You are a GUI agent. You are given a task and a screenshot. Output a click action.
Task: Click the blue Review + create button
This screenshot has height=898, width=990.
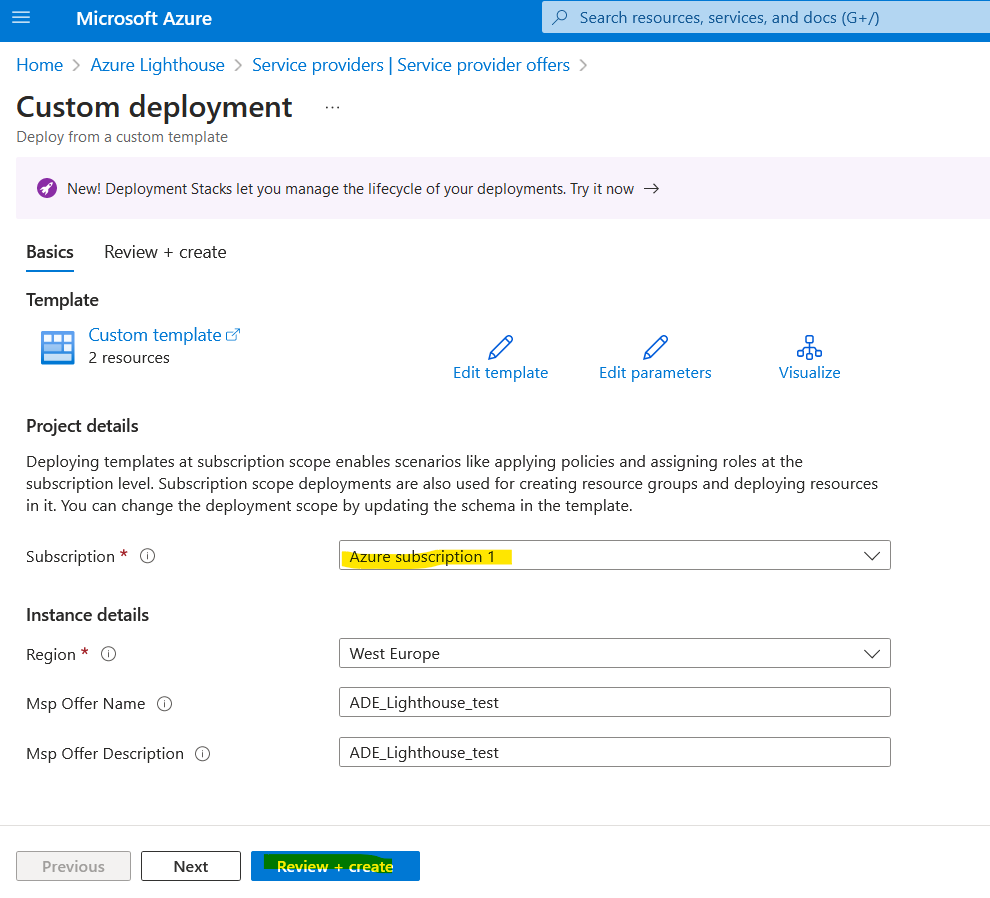(x=335, y=866)
